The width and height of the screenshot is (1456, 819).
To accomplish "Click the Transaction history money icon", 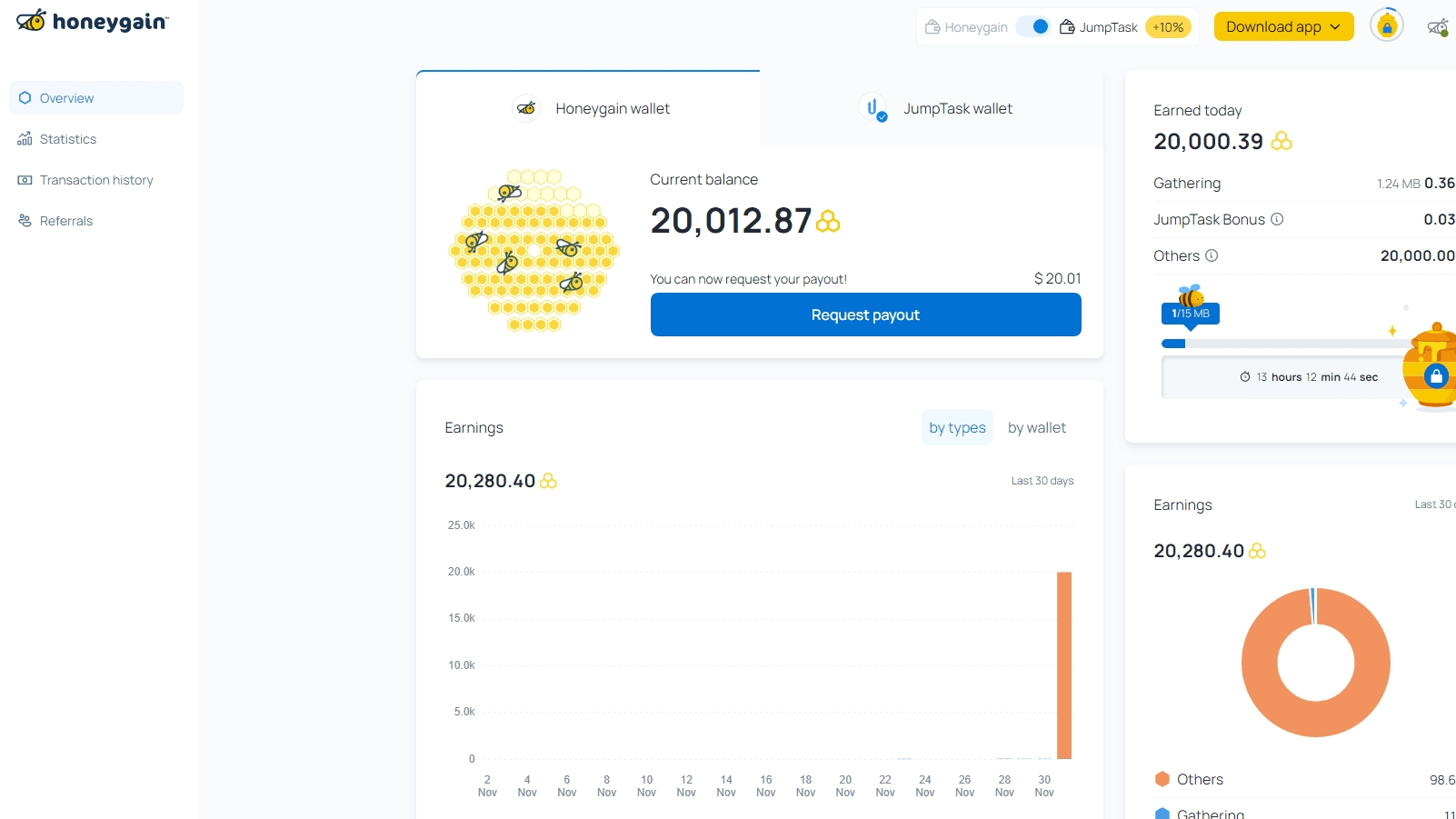I will pos(25,180).
